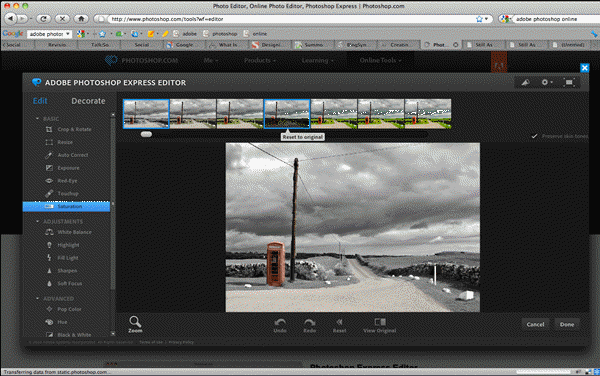
Task: Stop page loading with the X button
Action: (x=62, y=18)
